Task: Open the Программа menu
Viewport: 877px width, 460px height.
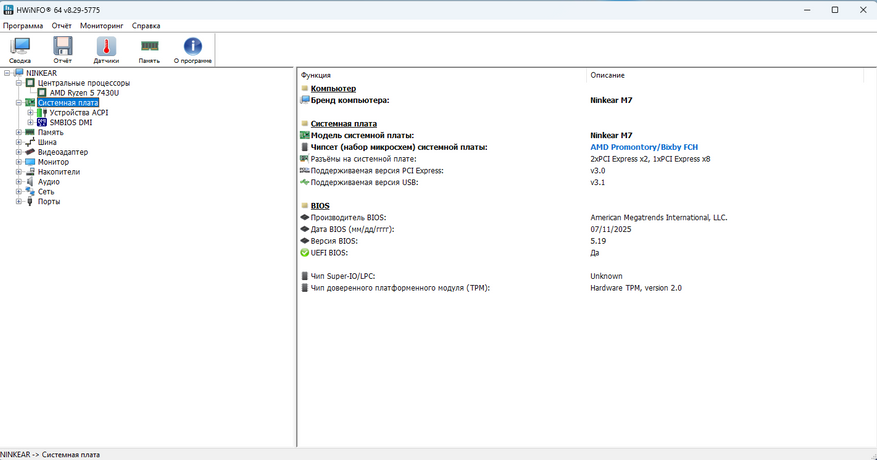Action: (22, 24)
